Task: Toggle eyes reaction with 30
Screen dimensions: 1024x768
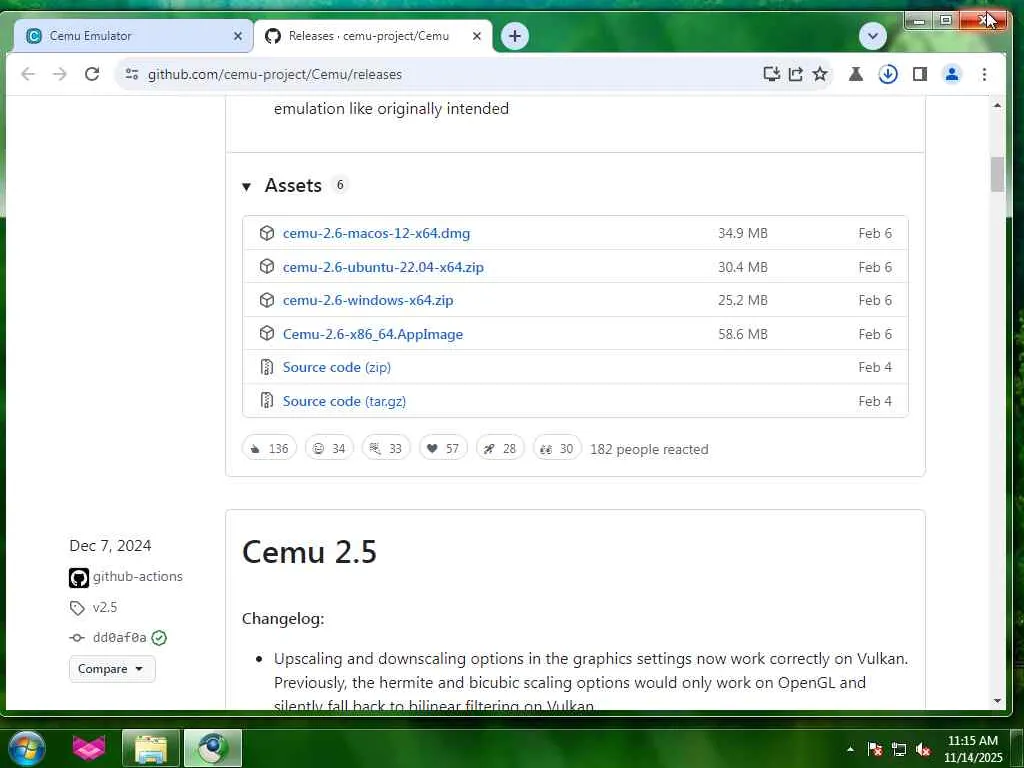Action: click(557, 448)
